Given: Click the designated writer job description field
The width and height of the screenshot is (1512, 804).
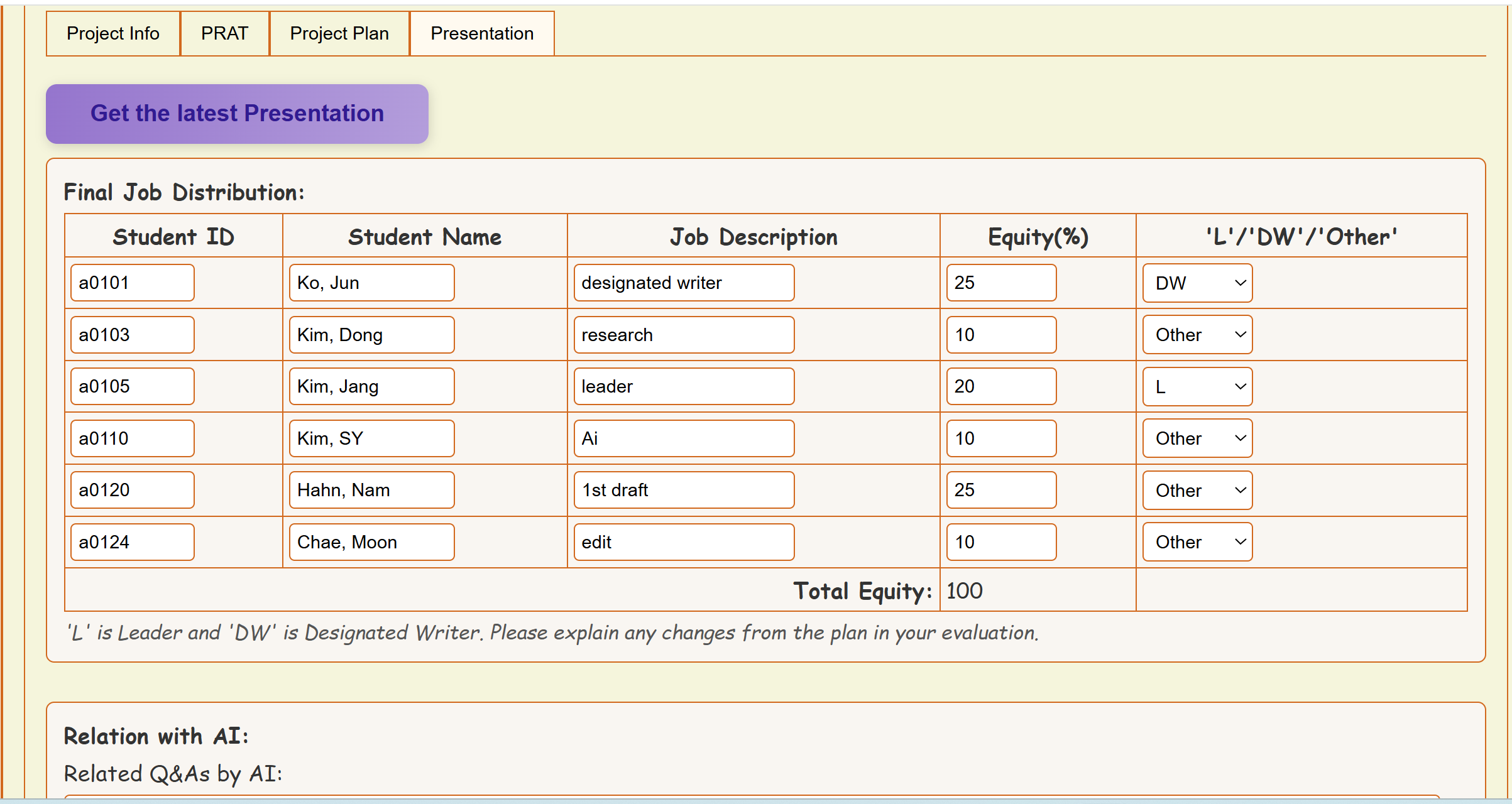Looking at the screenshot, I should 684,283.
